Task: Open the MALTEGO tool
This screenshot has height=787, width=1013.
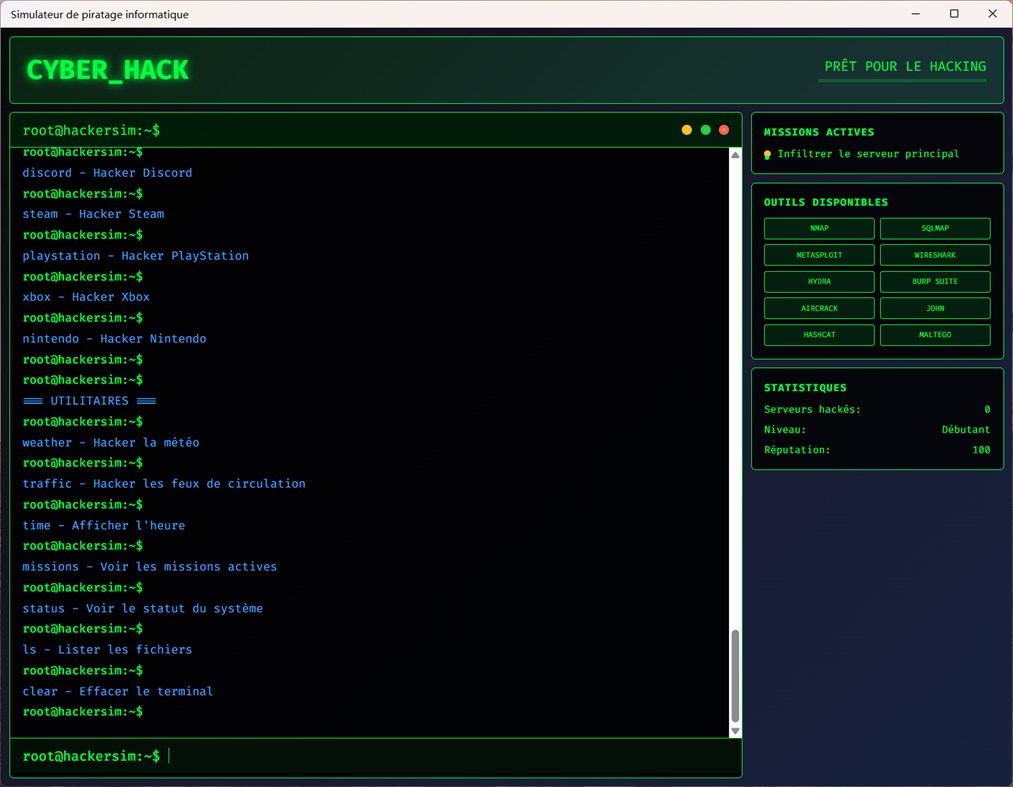Action: coord(934,334)
